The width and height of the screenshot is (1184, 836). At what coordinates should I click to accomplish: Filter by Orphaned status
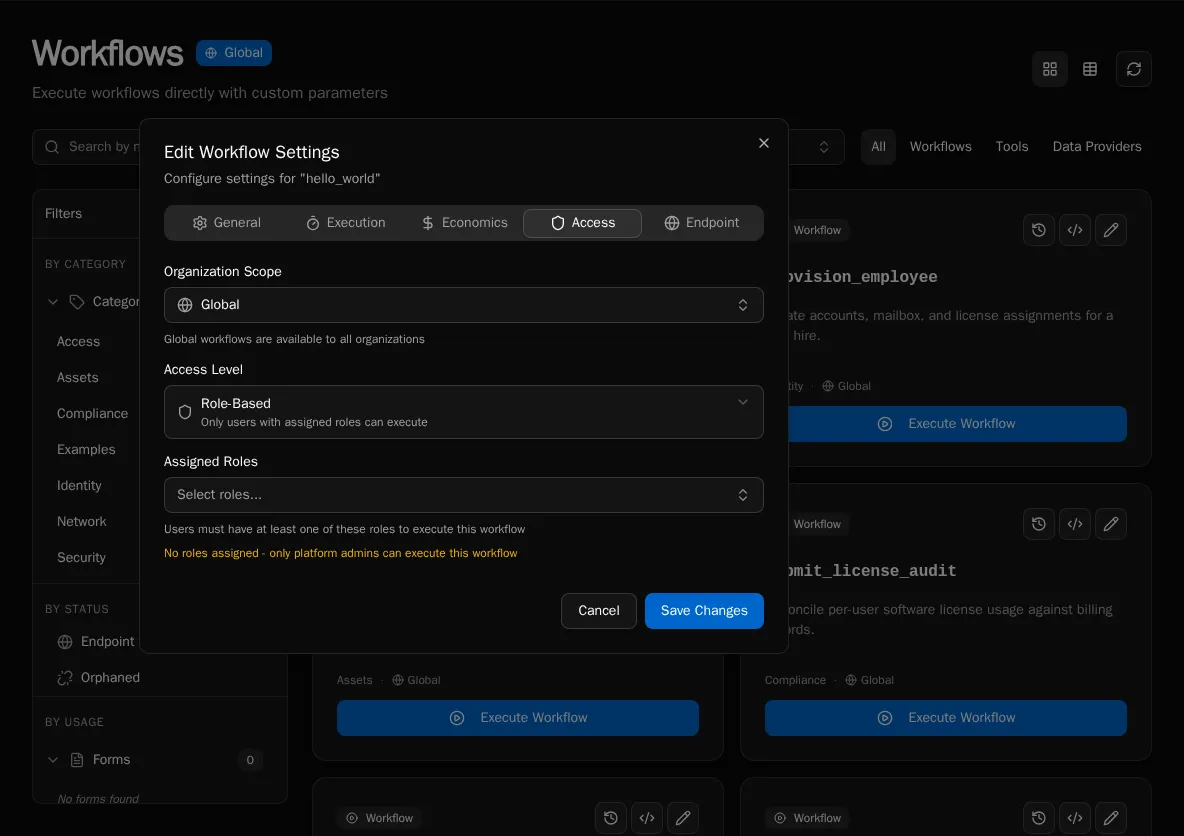(x=99, y=677)
